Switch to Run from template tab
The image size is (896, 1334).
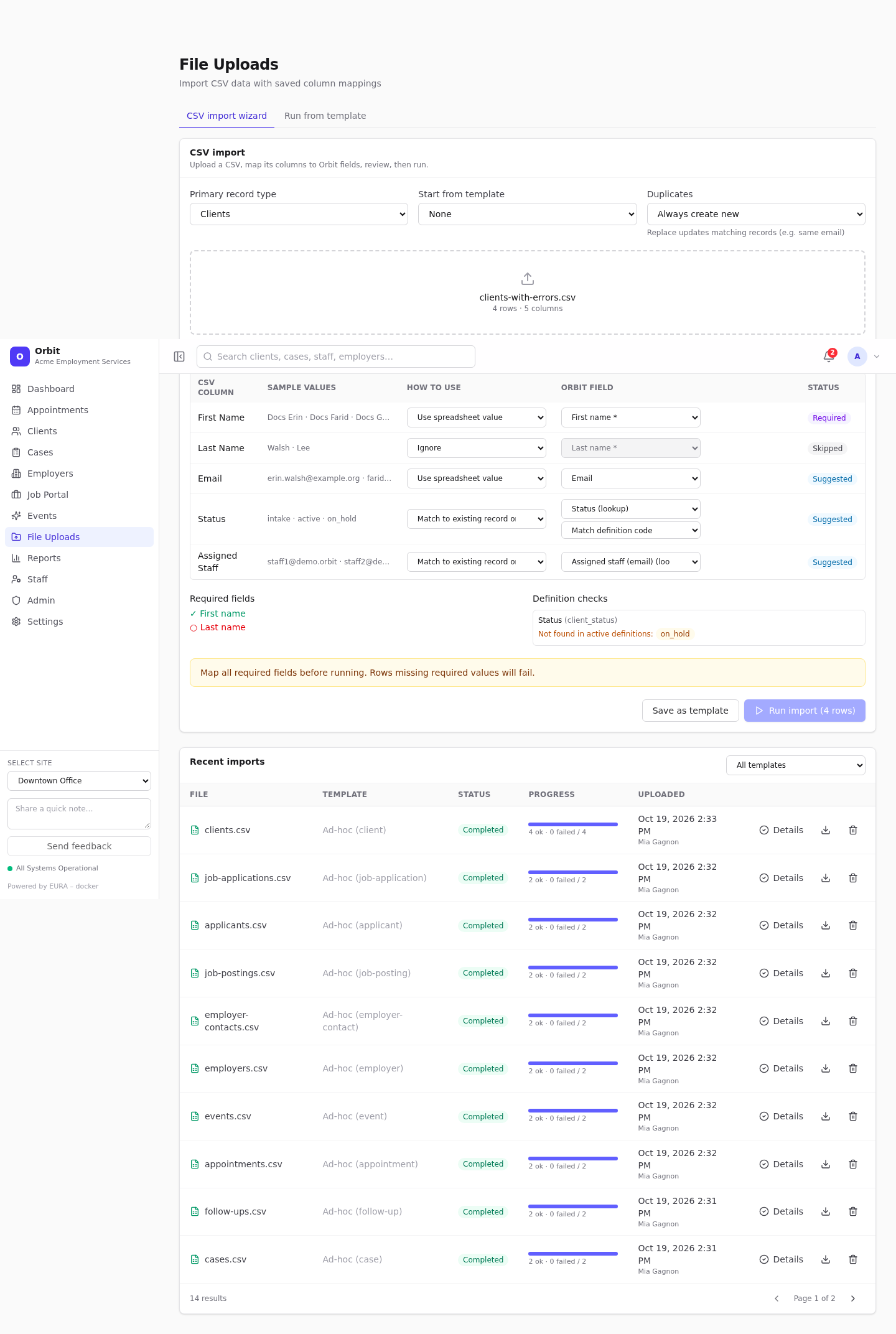click(325, 116)
